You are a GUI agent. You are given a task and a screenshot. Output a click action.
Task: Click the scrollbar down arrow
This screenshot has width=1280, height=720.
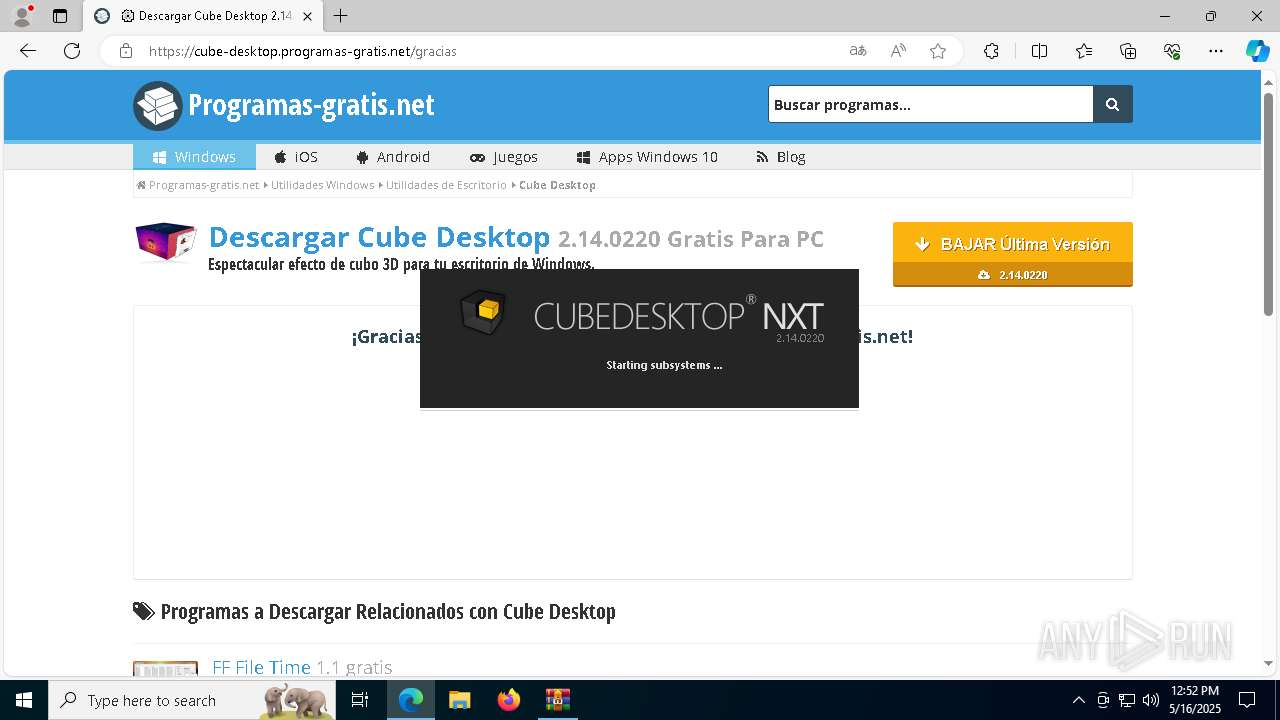[1269, 663]
